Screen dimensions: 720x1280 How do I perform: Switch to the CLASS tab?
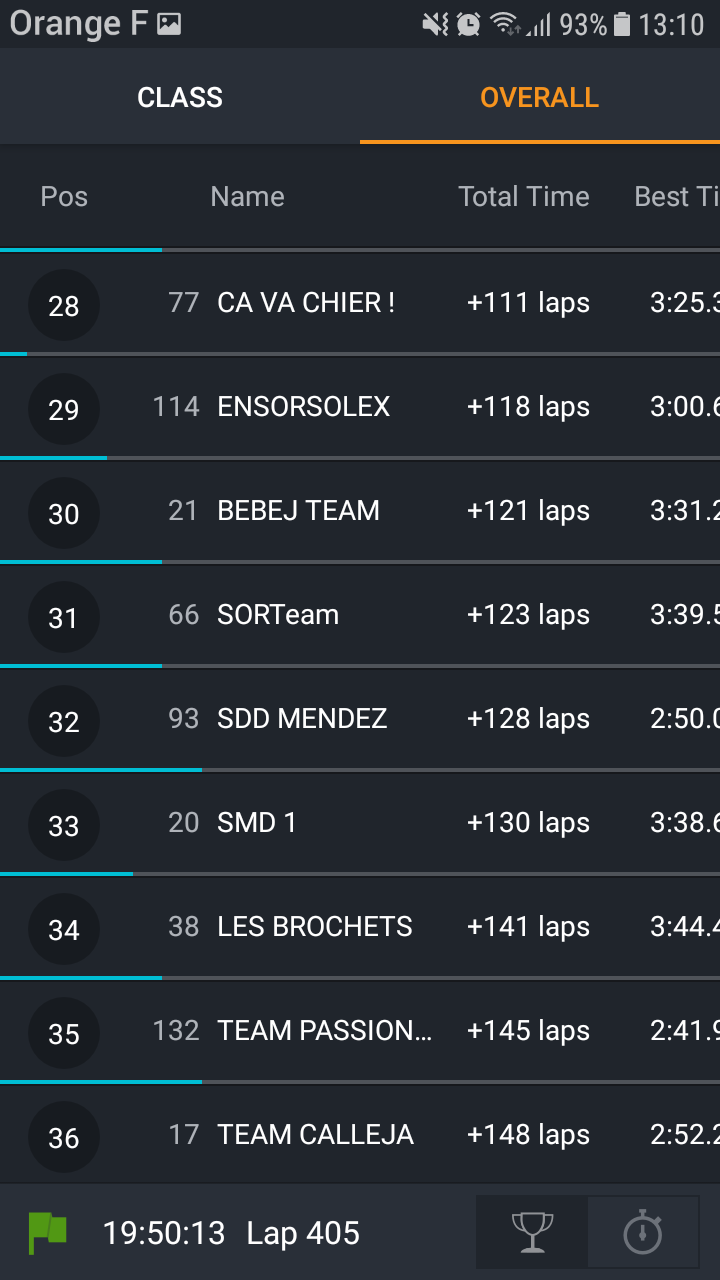point(180,97)
